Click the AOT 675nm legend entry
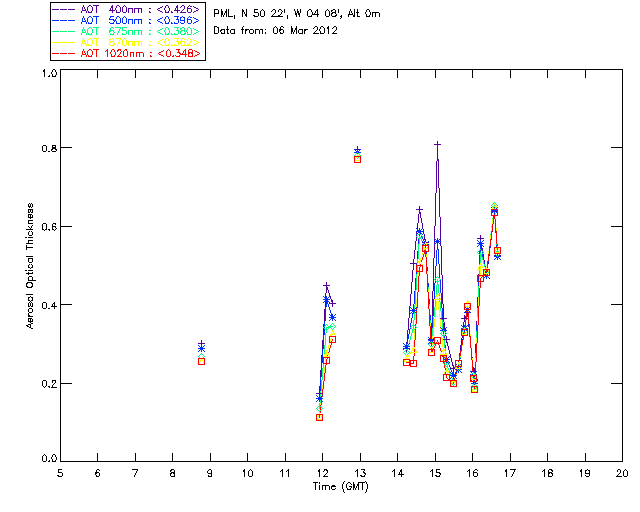Image resolution: width=640 pixels, height=512 pixels. (140, 31)
